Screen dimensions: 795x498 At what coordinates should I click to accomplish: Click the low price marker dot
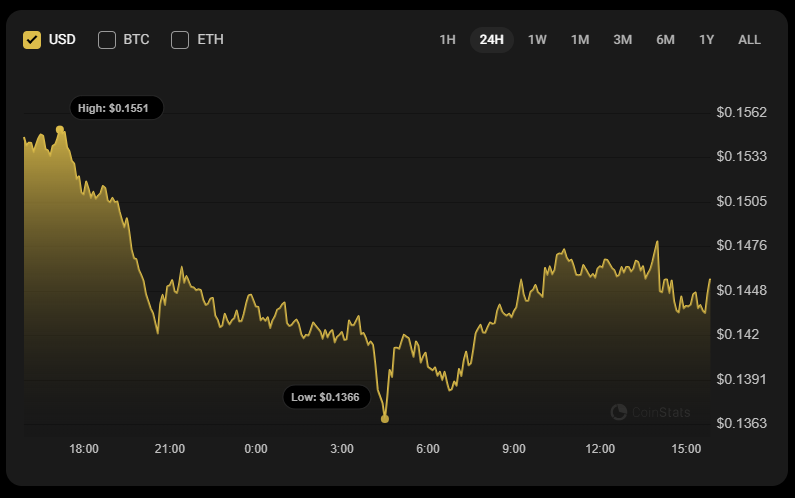[x=385, y=418]
